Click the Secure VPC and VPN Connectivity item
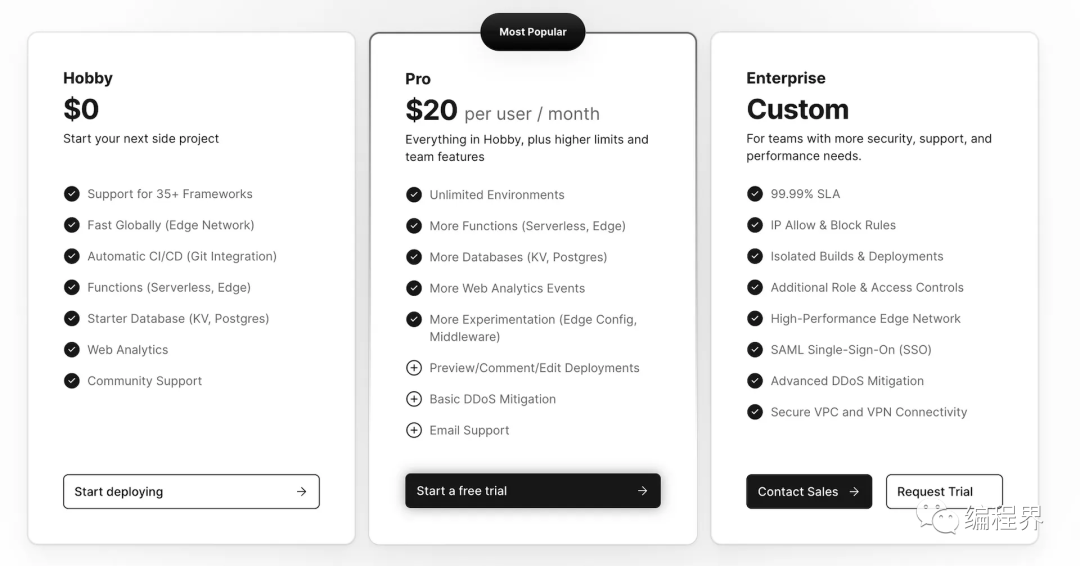 point(857,412)
